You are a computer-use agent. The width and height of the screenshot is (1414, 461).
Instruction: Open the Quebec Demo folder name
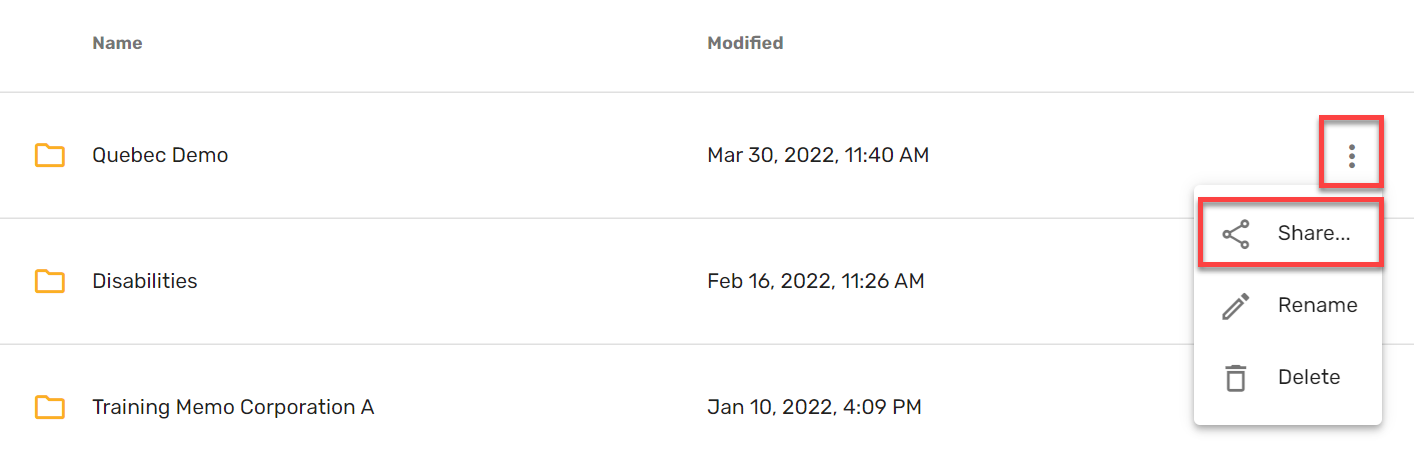coord(160,155)
